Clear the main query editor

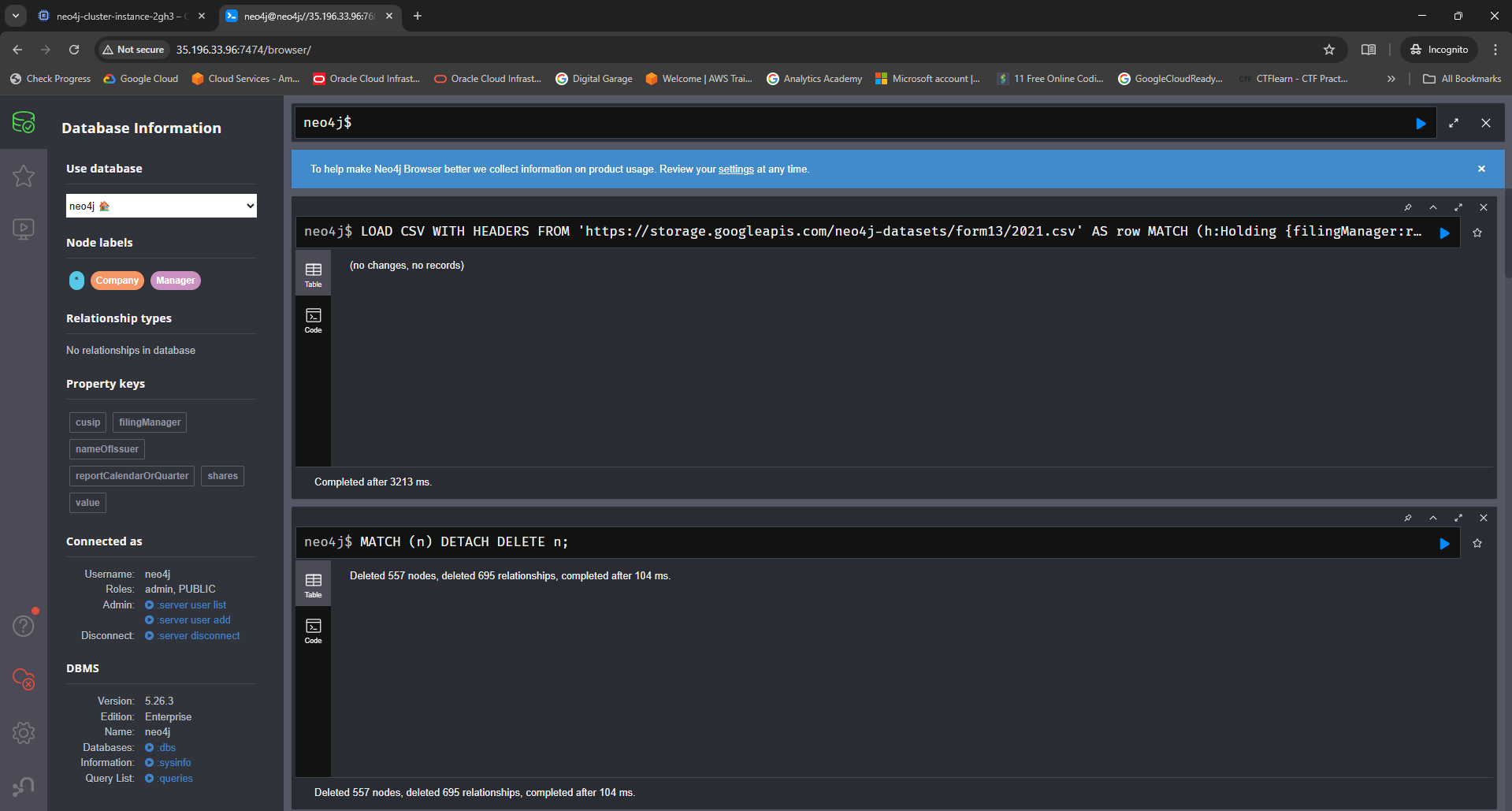pyautogui.click(x=1486, y=123)
